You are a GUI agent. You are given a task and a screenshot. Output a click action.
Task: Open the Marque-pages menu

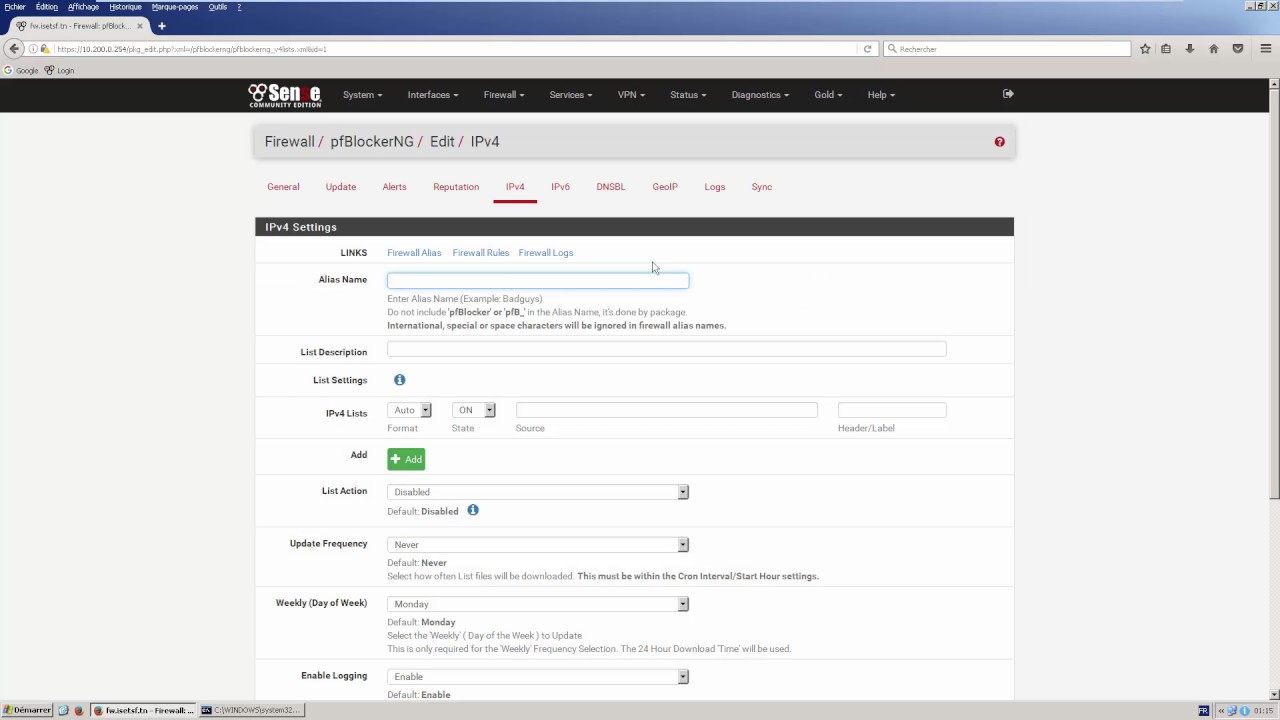[x=175, y=7]
